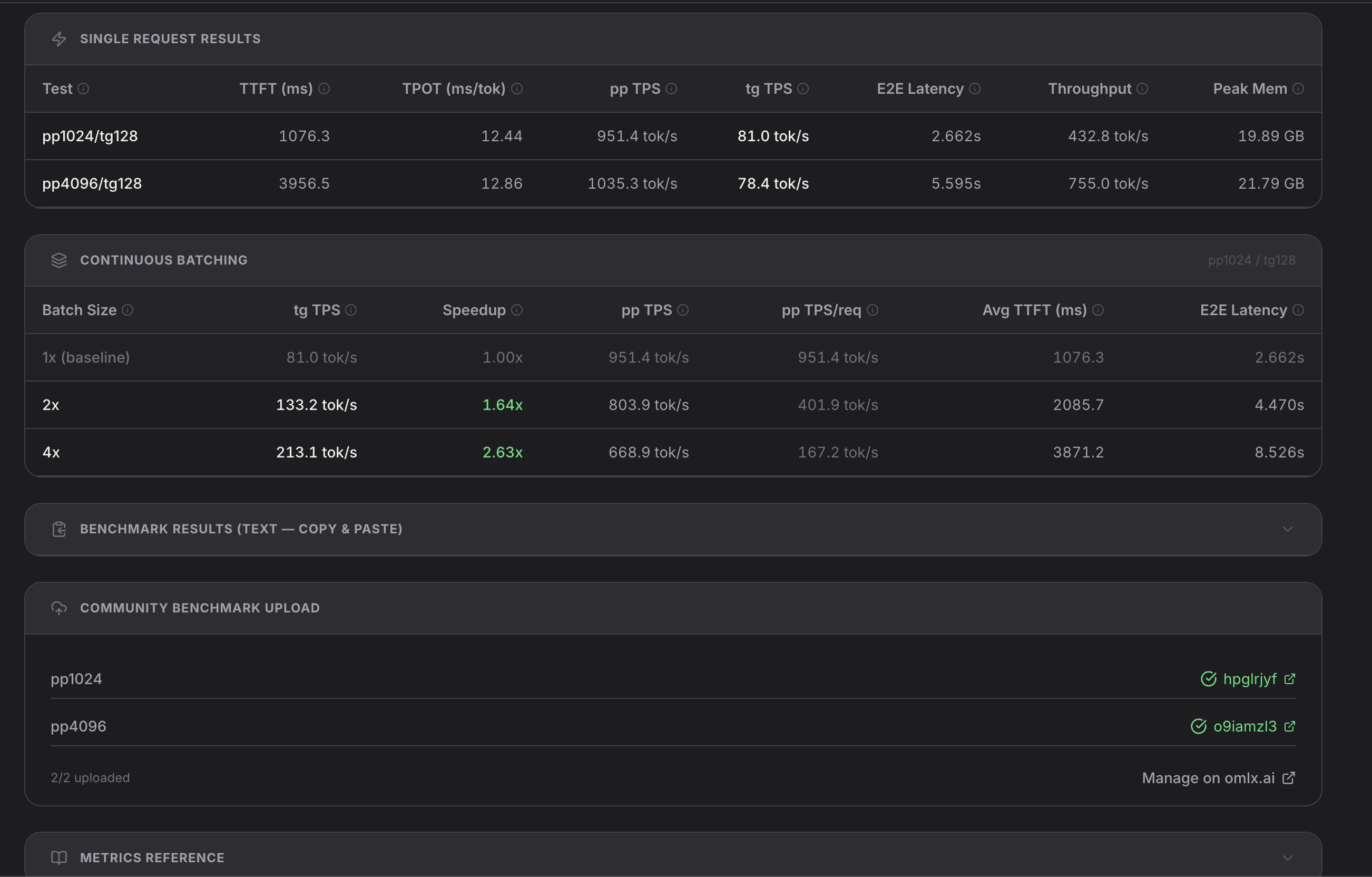Click 755.0 tok/s throughput value
This screenshot has height=877, width=1372.
[x=1108, y=183]
